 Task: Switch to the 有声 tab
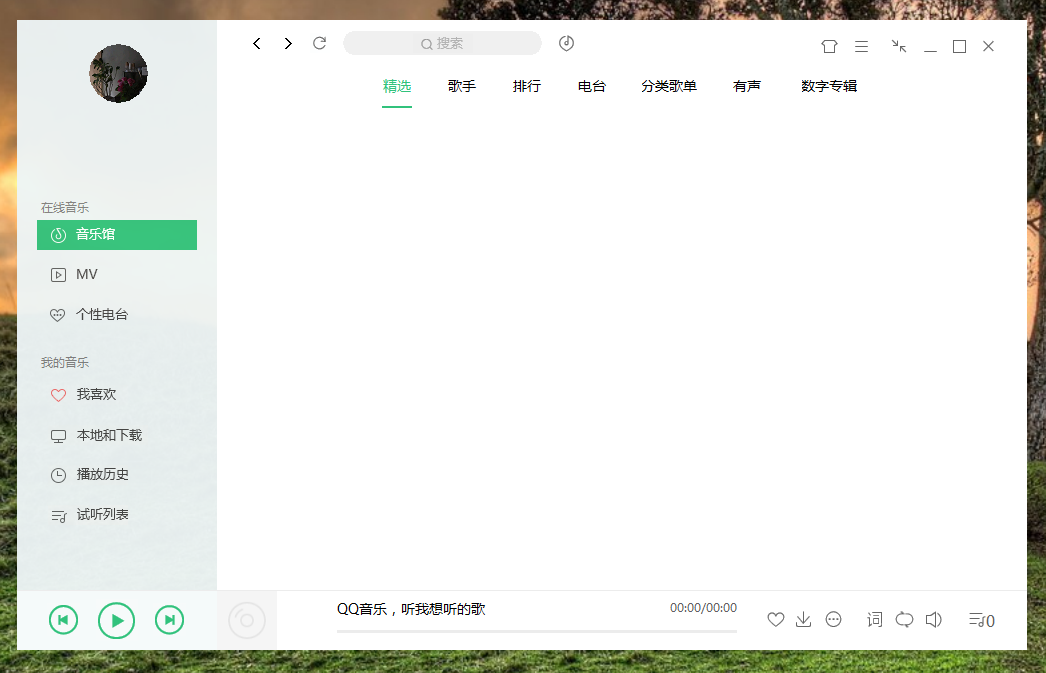(746, 86)
